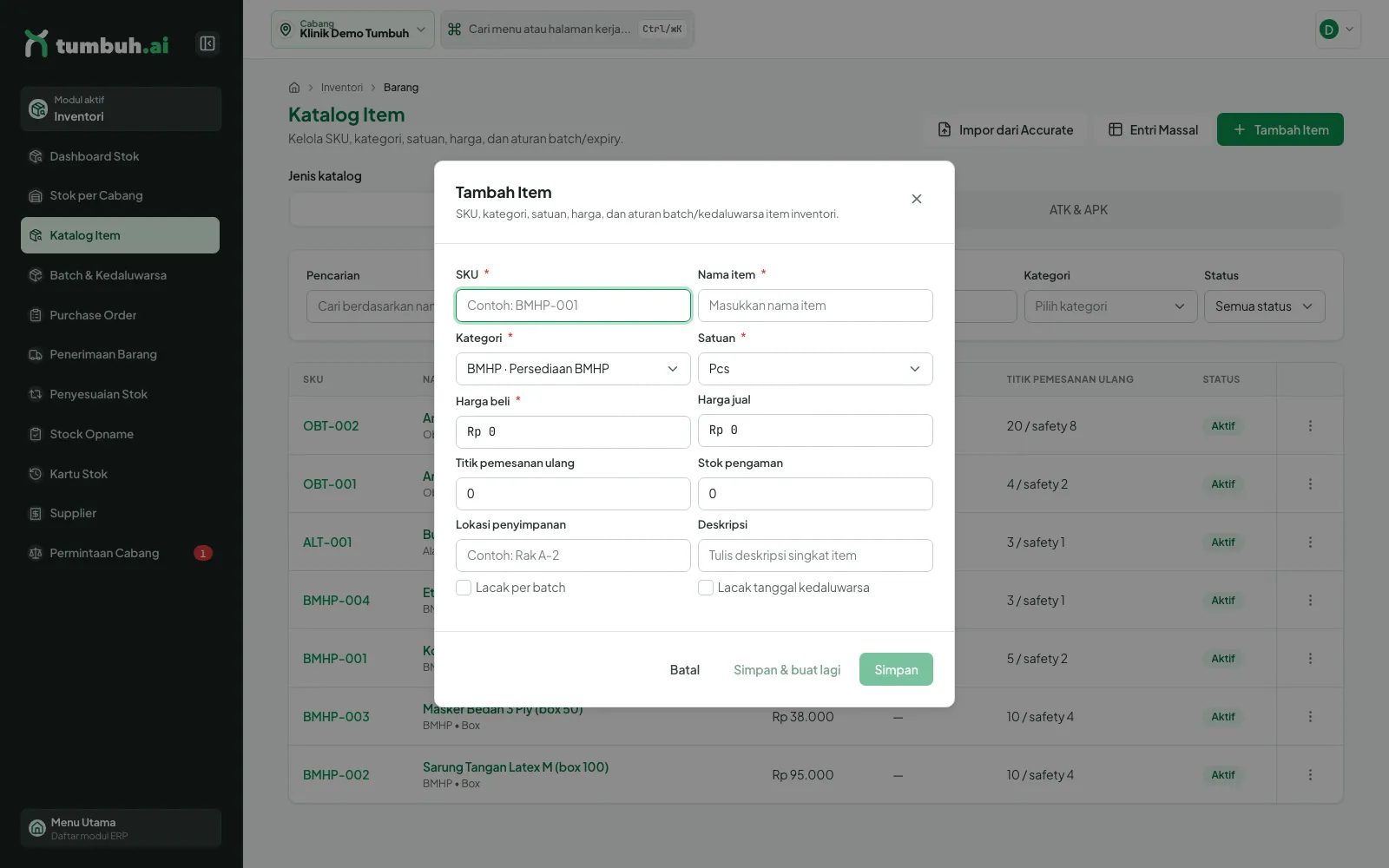Click the Simpan button
1389x868 pixels.
(x=896, y=669)
